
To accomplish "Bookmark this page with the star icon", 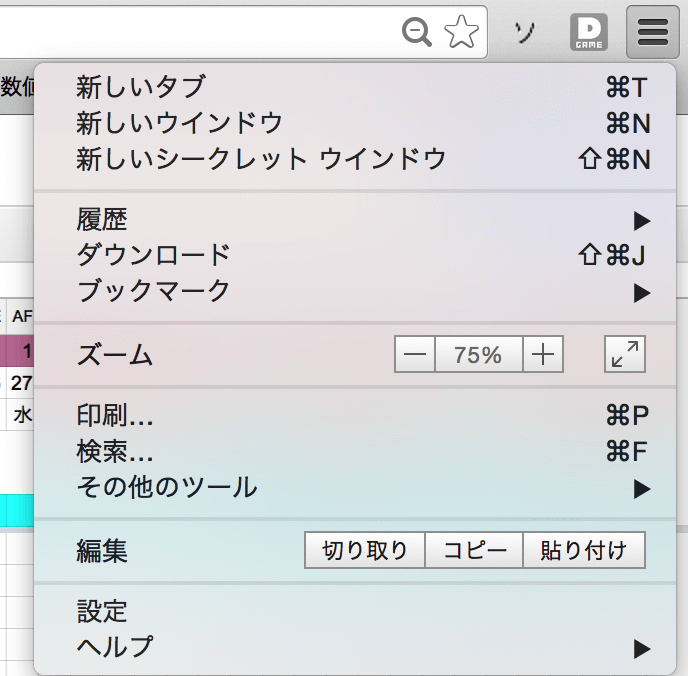I will 461,32.
